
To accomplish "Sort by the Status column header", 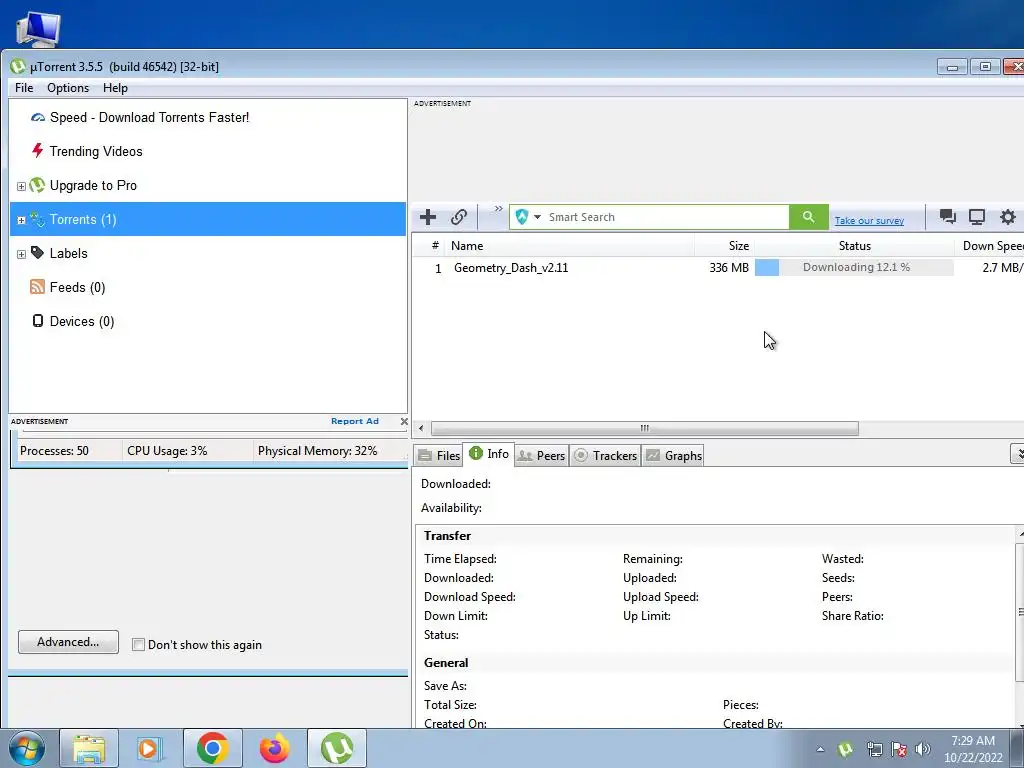I will point(854,246).
